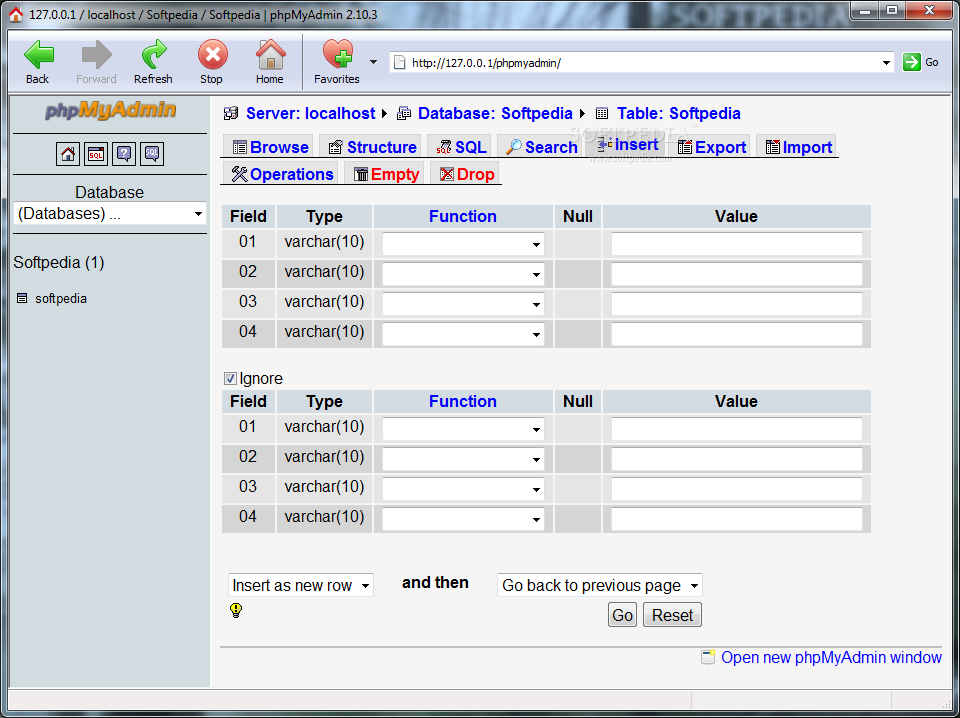The width and height of the screenshot is (960, 718).
Task: Open phpMyAdmin documentation icon in sidebar
Action: point(124,154)
